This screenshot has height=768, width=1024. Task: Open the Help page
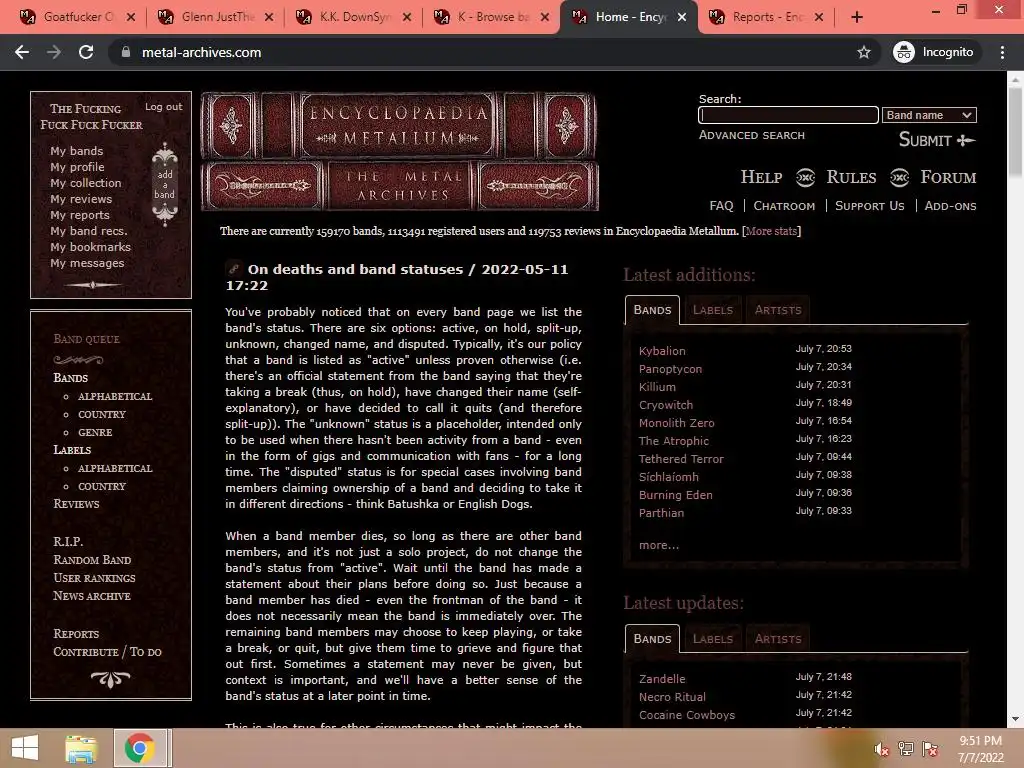point(761,177)
